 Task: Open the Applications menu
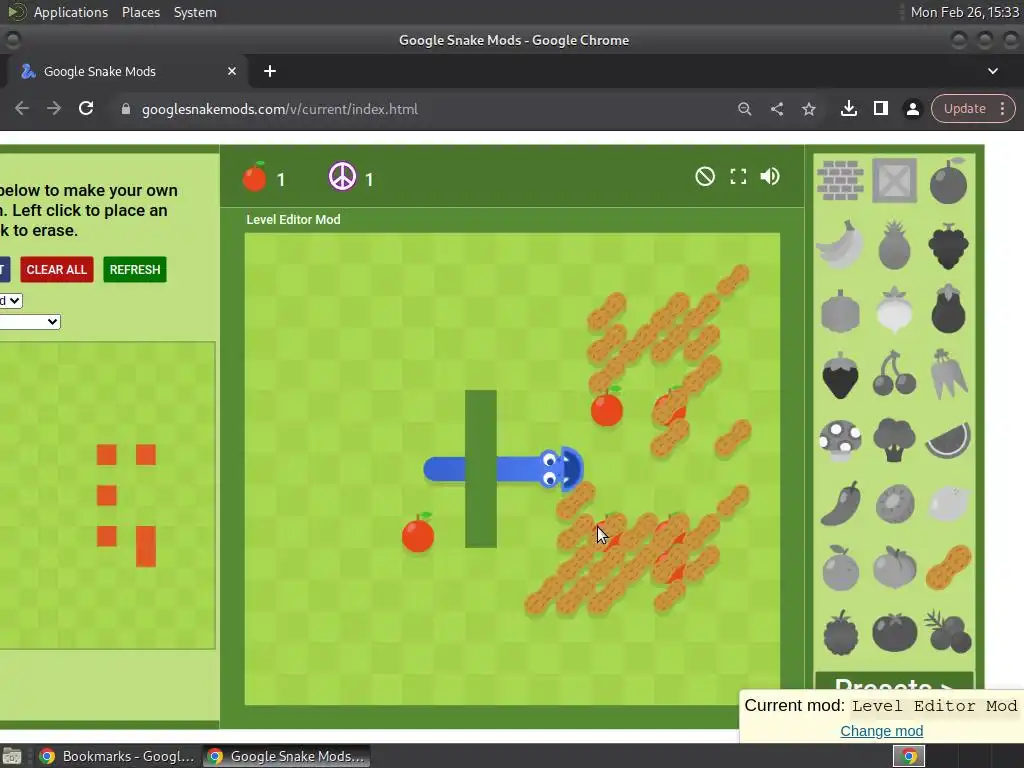pyautogui.click(x=71, y=12)
